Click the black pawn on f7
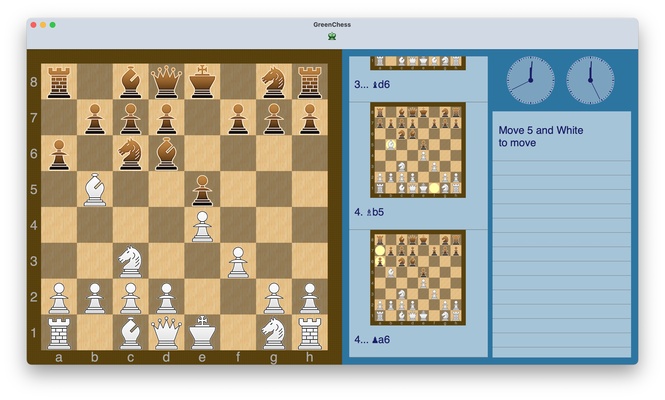The image size is (665, 400). pos(238,119)
